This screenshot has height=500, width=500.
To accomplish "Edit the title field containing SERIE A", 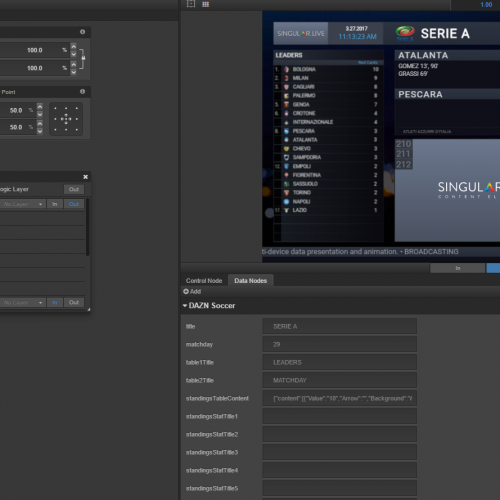I will [x=339, y=326].
